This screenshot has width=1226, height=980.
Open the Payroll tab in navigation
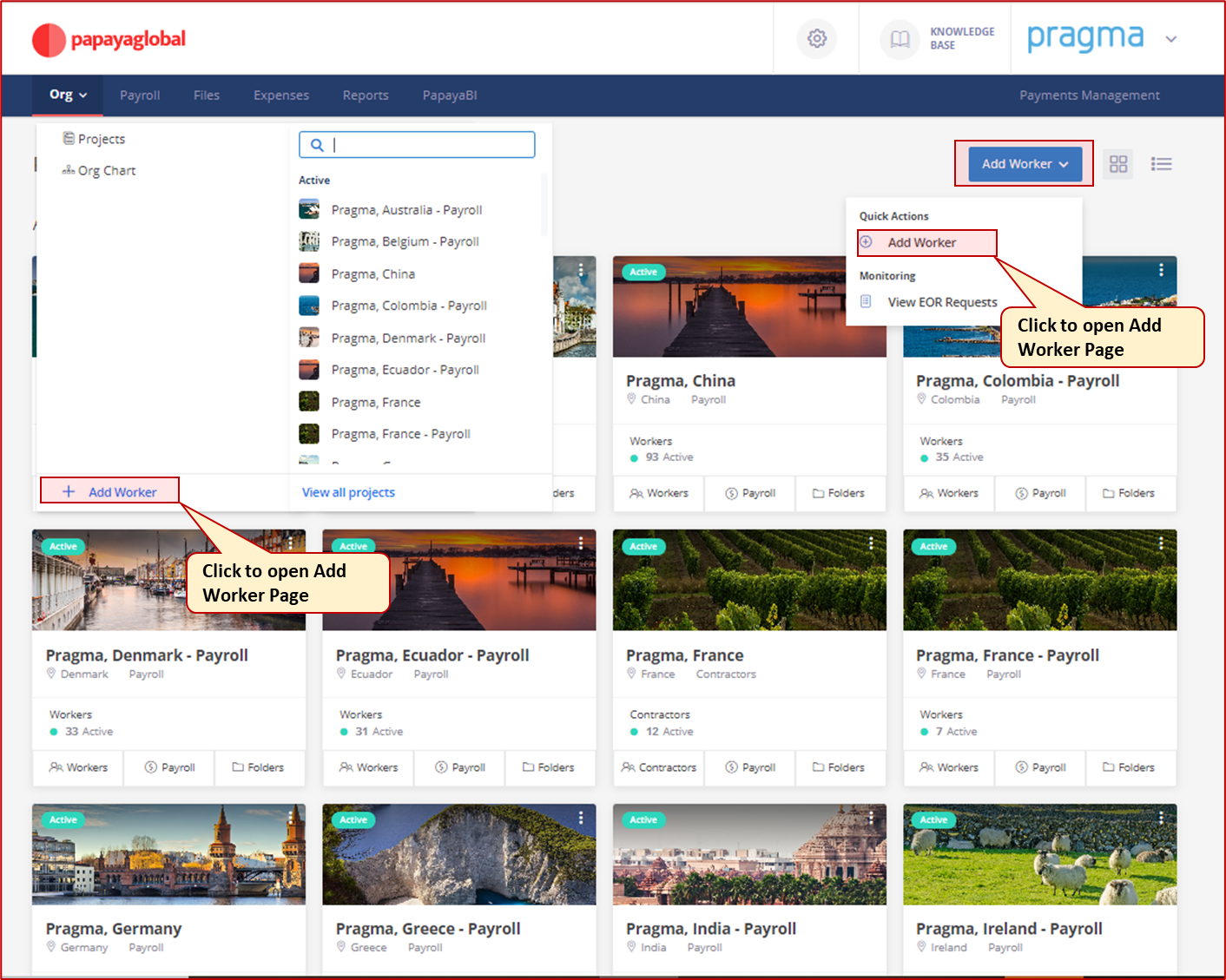pos(140,95)
